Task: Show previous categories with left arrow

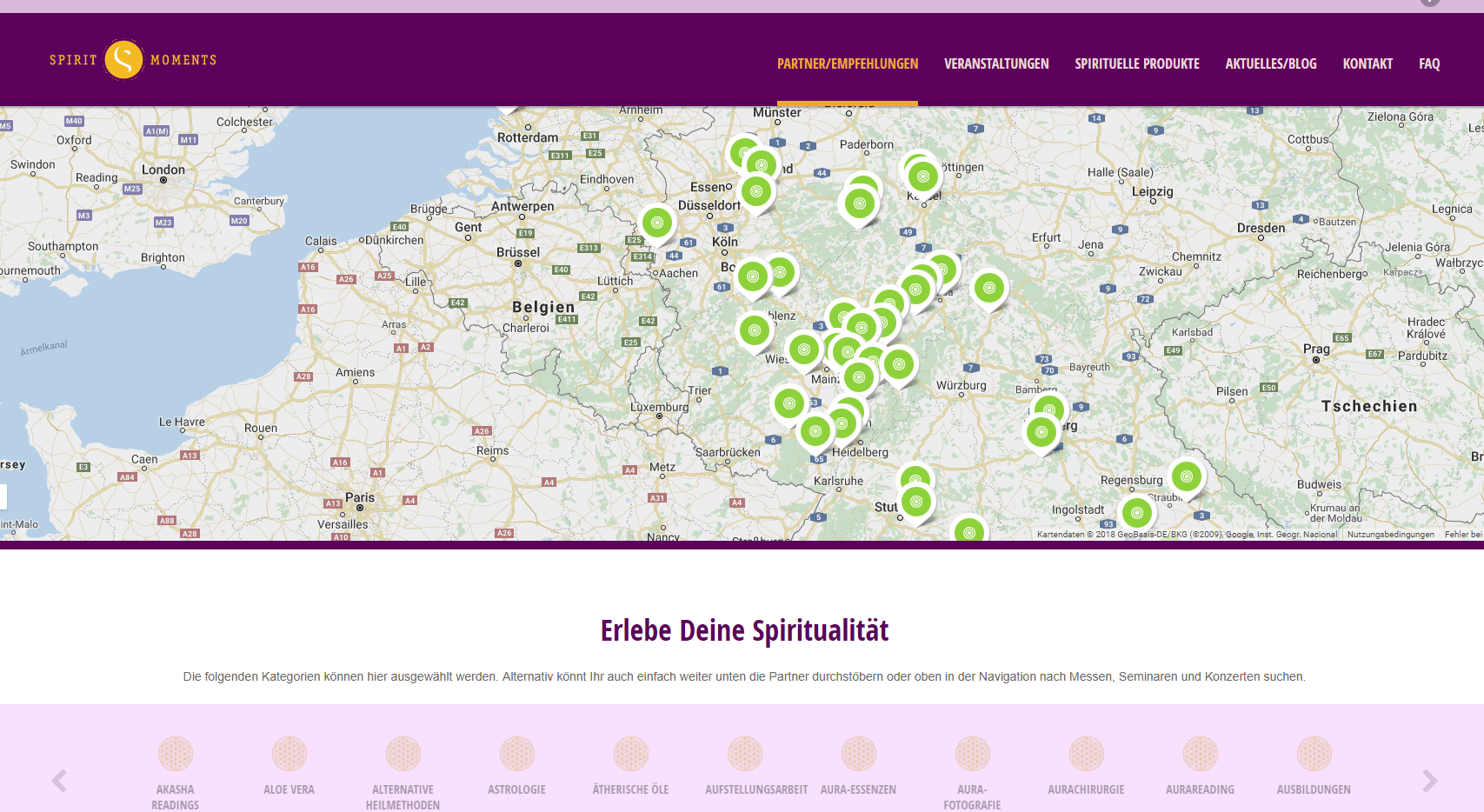Action: click(x=59, y=781)
